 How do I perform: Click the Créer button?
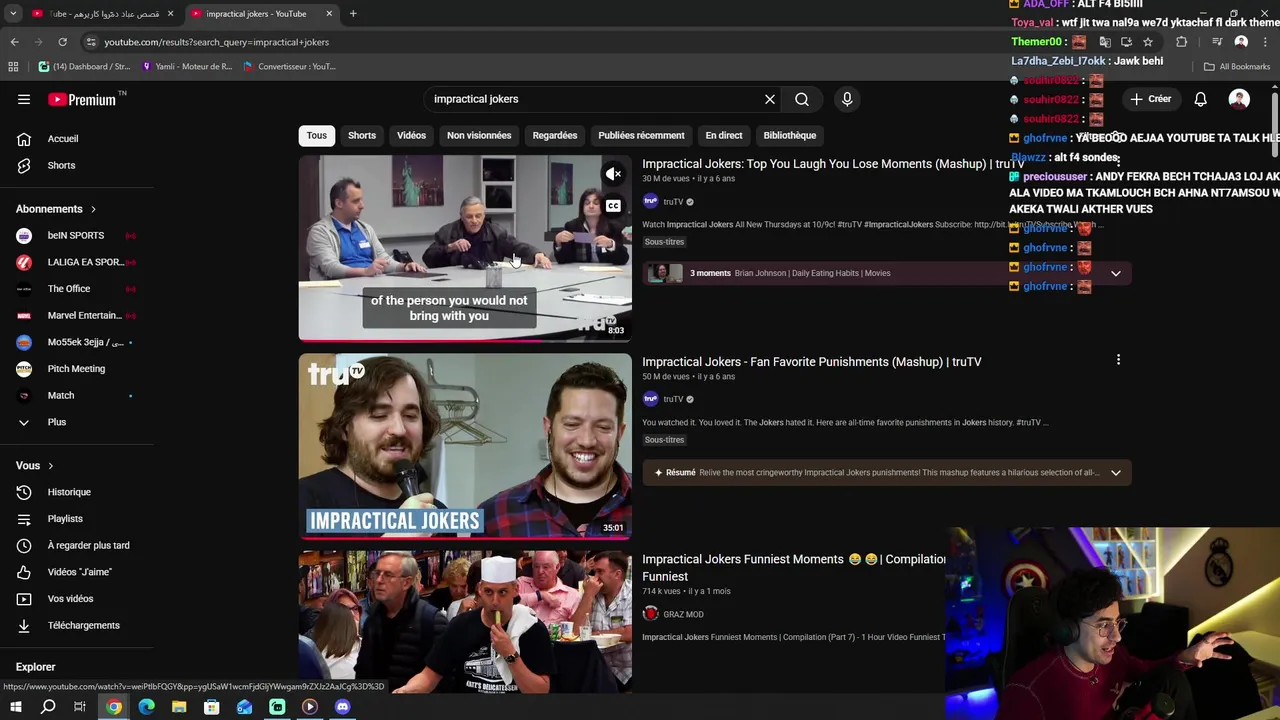pyautogui.click(x=1150, y=99)
